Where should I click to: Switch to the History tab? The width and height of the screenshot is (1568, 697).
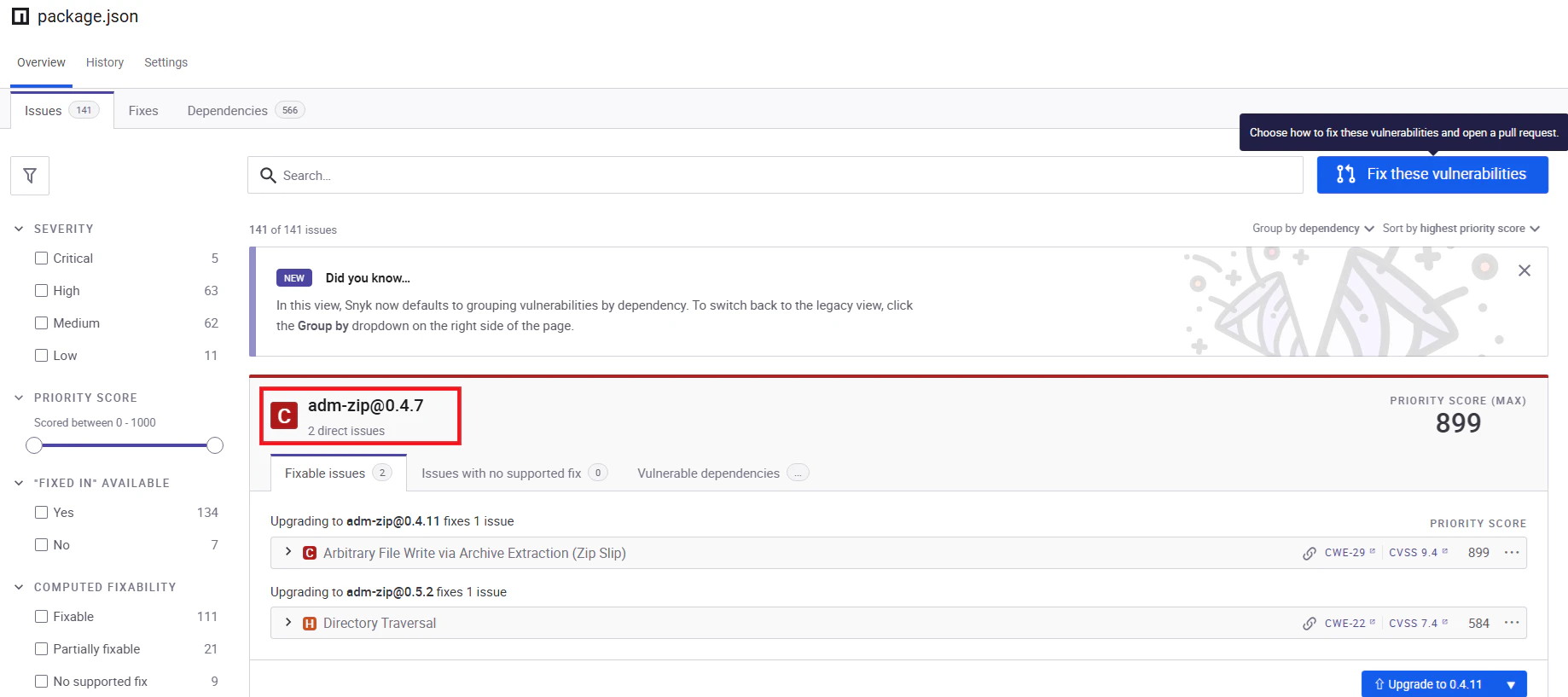[x=105, y=62]
